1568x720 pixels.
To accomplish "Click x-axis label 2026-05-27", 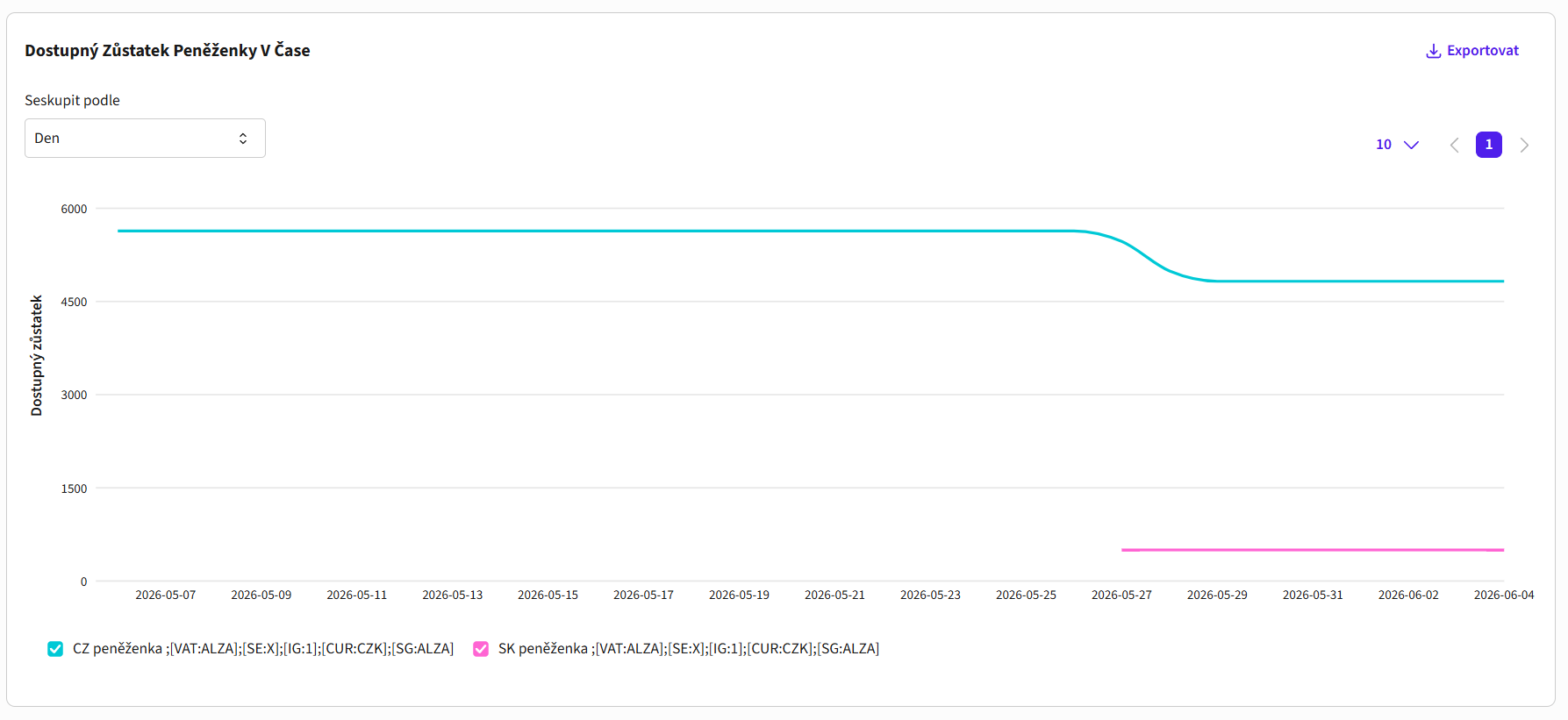I will tap(1121, 595).
